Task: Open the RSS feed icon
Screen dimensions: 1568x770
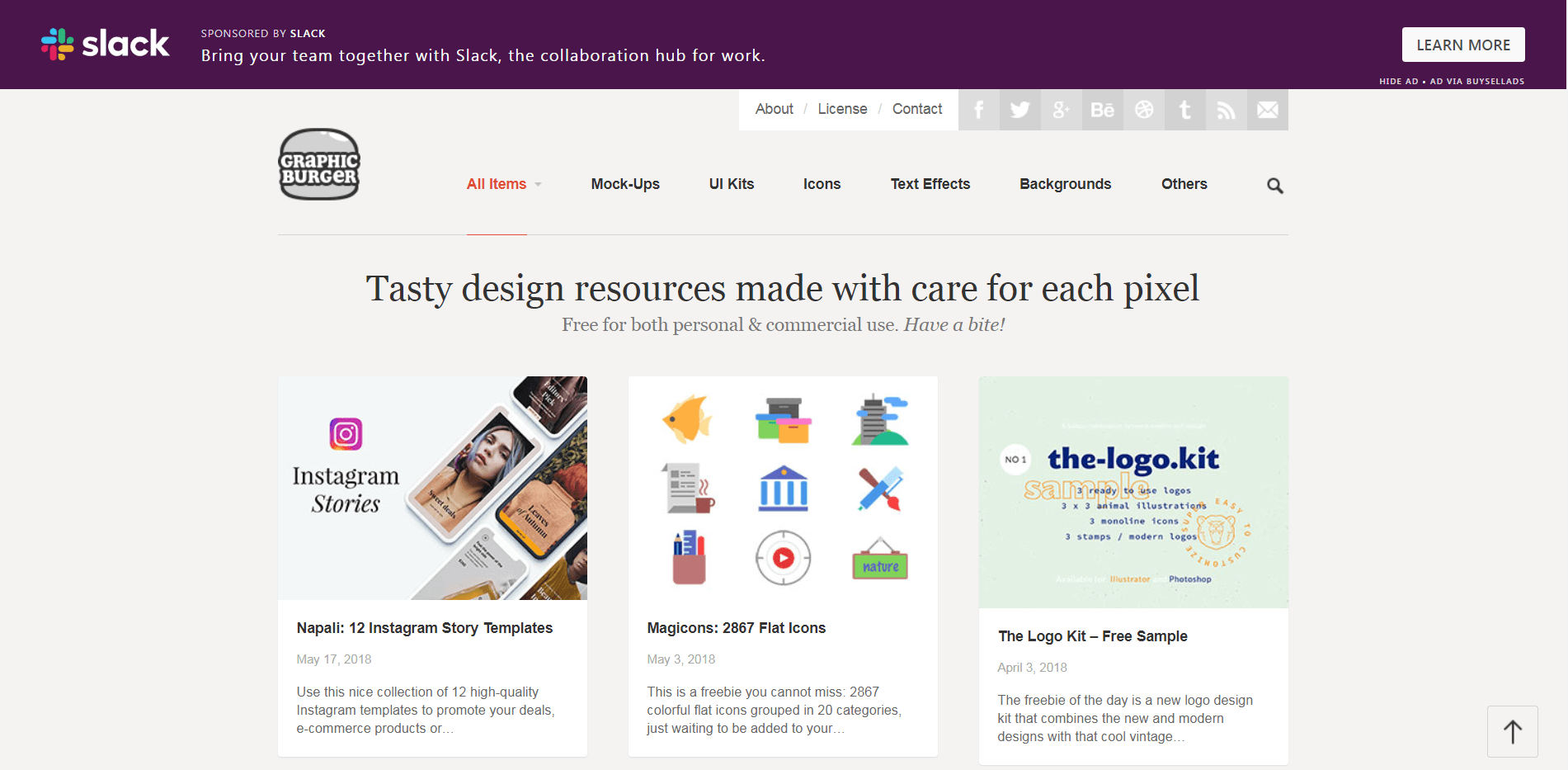Action: pos(1227,110)
